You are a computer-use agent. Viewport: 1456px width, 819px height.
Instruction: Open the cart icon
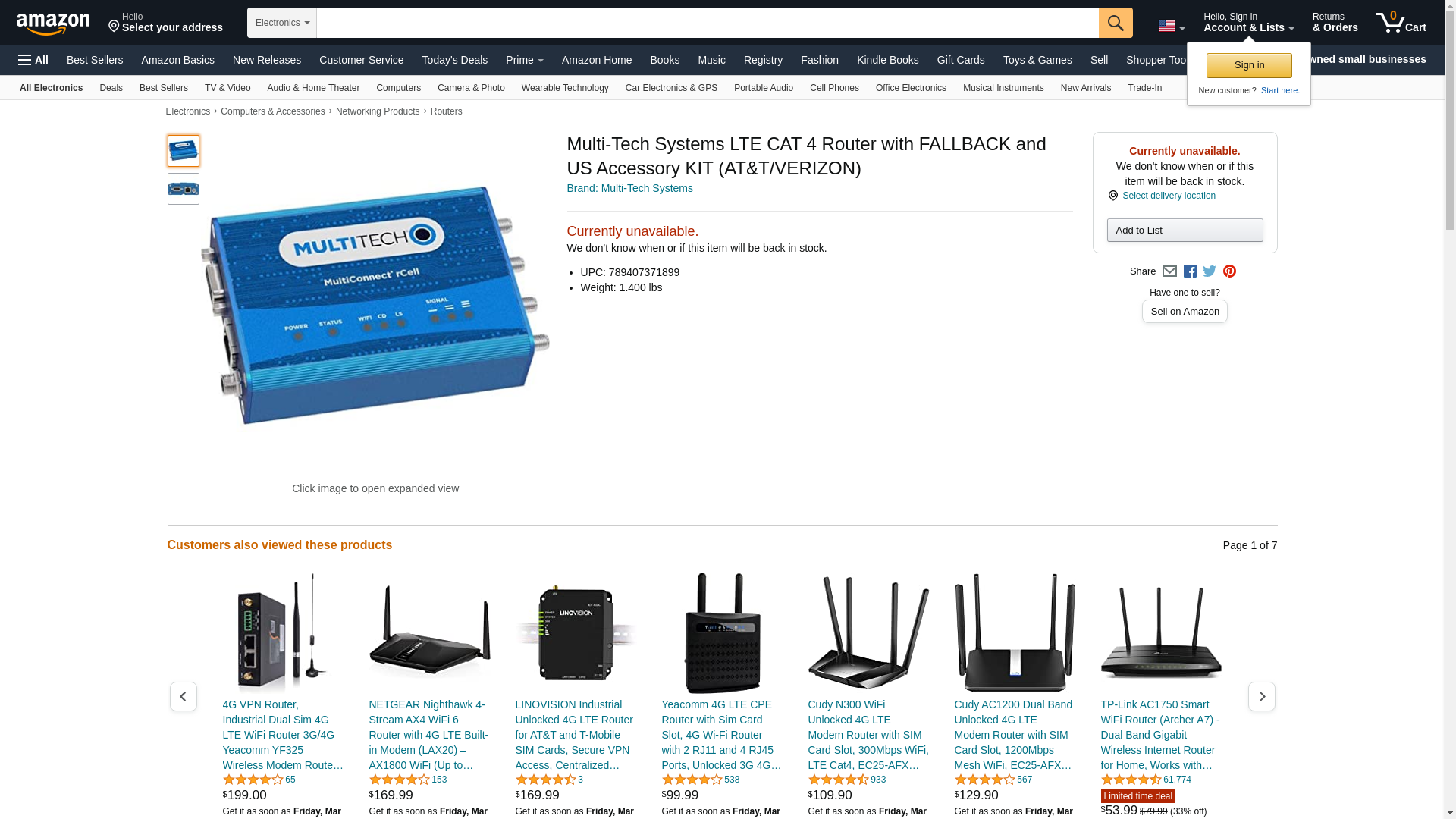click(x=1401, y=23)
